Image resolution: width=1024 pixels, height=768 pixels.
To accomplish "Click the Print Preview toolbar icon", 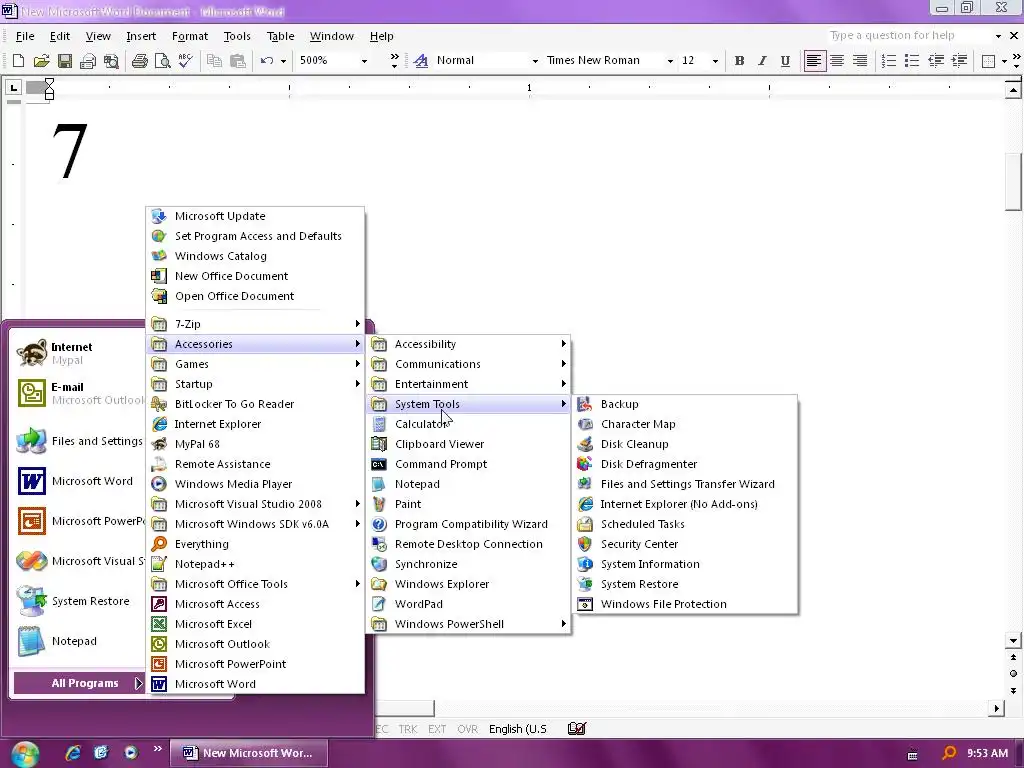I will coord(162,61).
